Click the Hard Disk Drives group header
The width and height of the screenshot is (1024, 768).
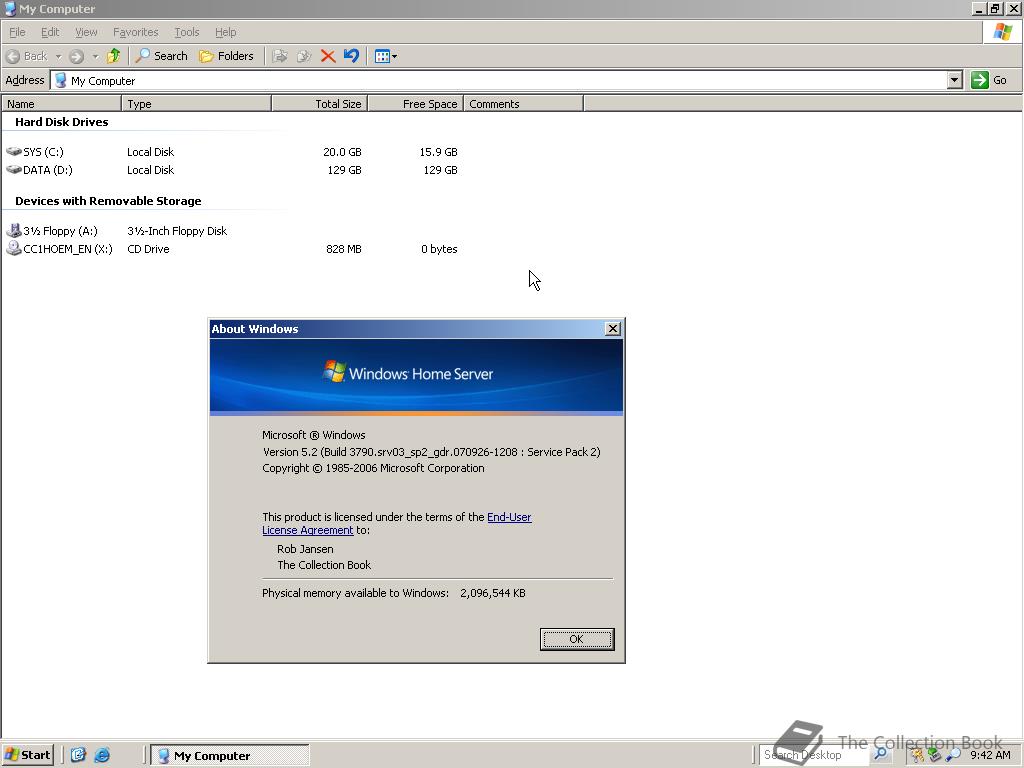[61, 122]
